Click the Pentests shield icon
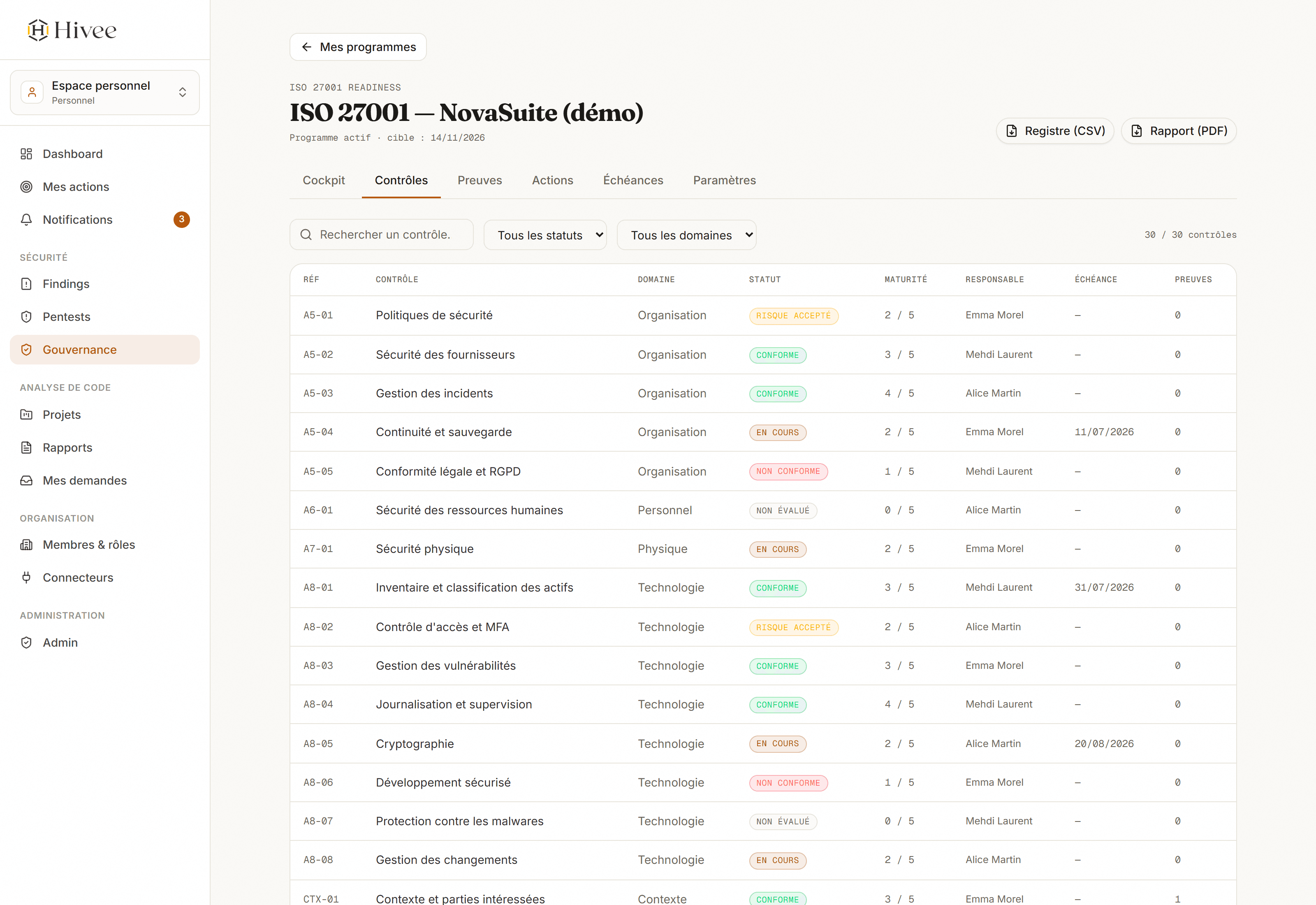Viewport: 1316px width, 905px height. pos(26,316)
